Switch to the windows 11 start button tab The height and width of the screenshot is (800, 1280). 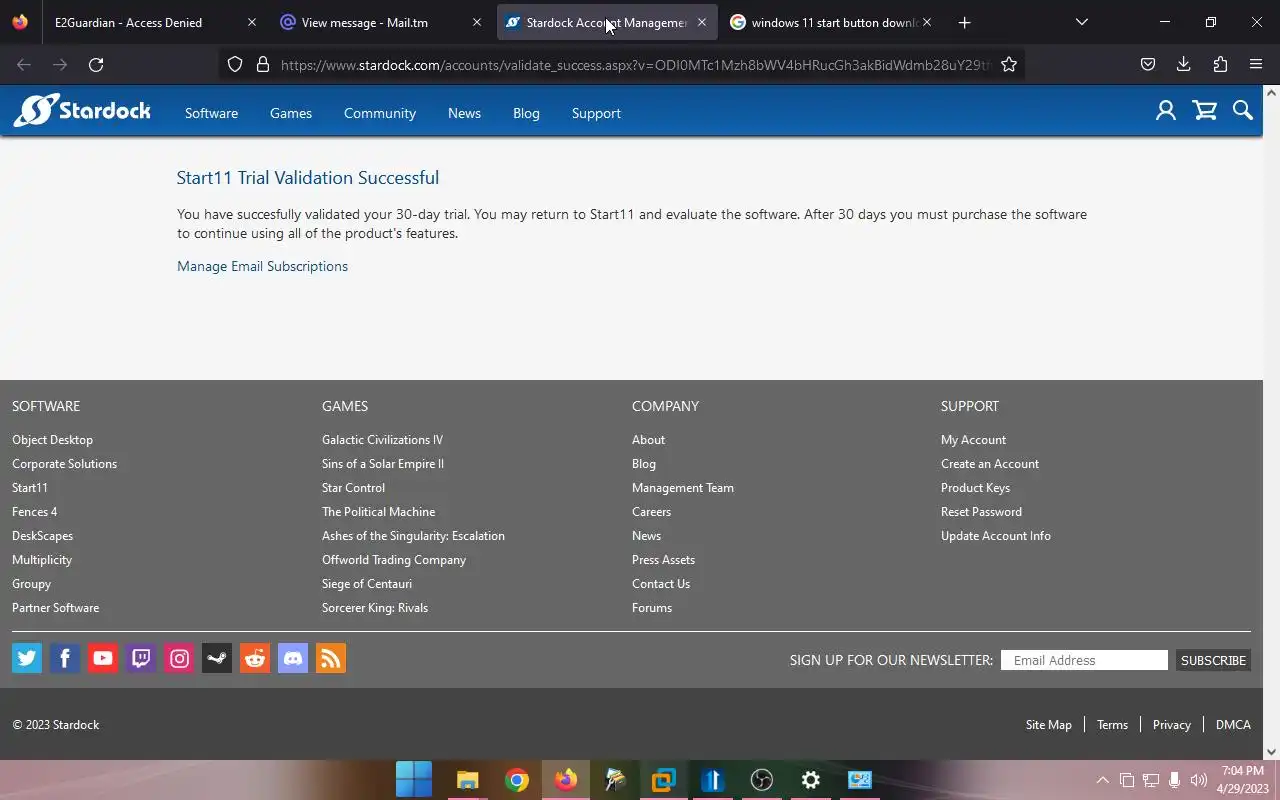tap(833, 22)
